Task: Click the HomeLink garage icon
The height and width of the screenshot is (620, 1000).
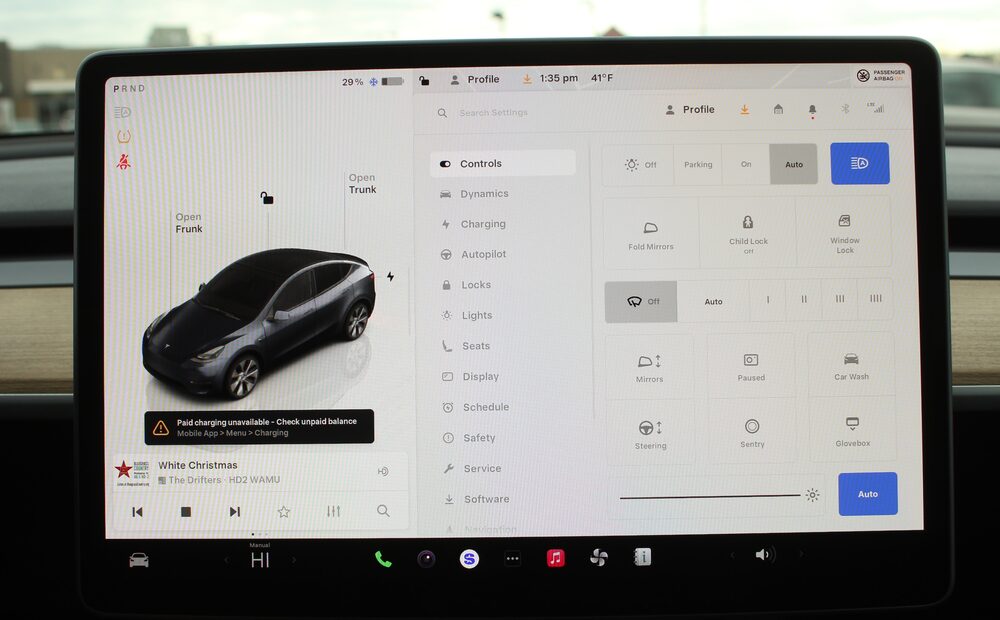Action: click(778, 110)
